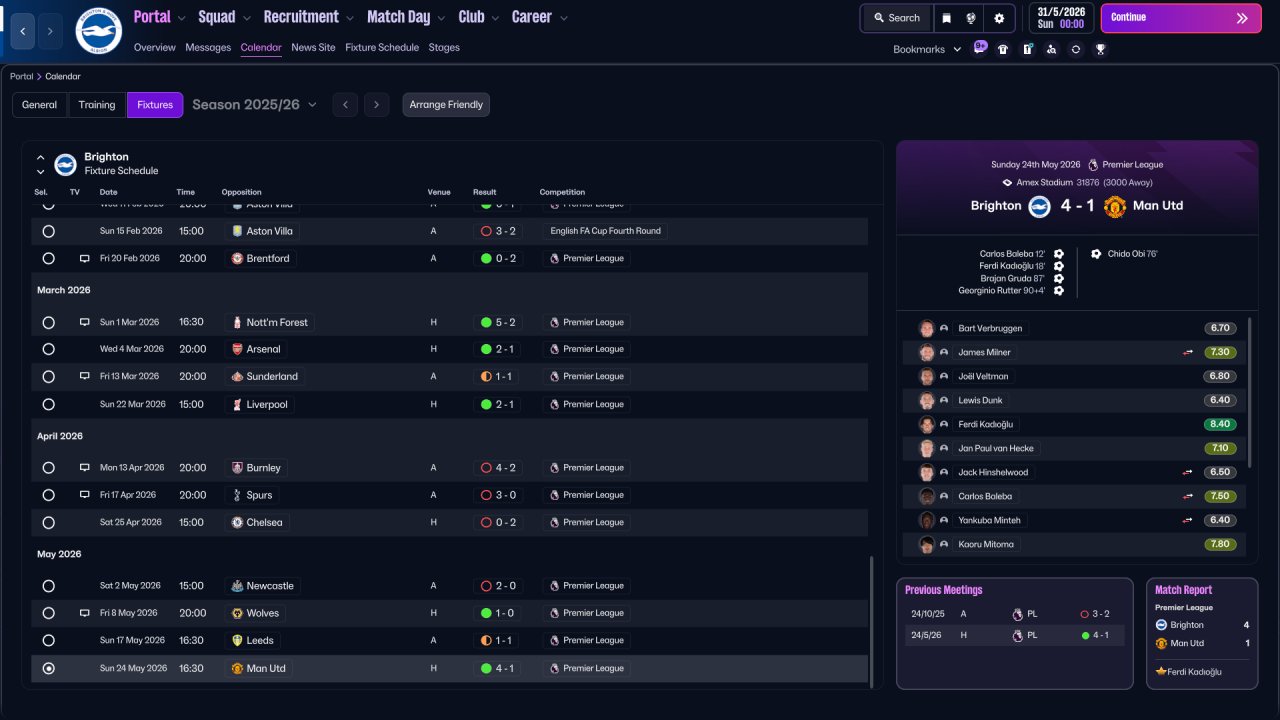
Task: Click the substitution icon next to James Milner
Action: coord(1188,352)
